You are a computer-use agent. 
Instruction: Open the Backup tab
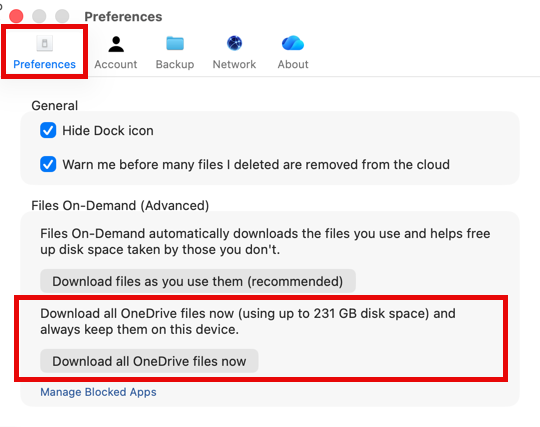[175, 52]
